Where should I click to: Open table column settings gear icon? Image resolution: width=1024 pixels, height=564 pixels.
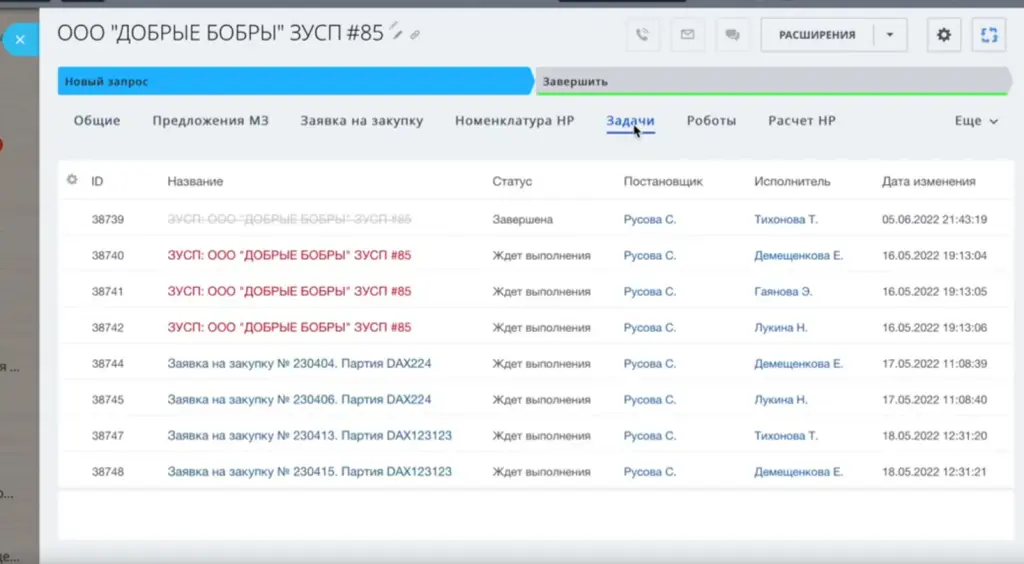coord(72,181)
